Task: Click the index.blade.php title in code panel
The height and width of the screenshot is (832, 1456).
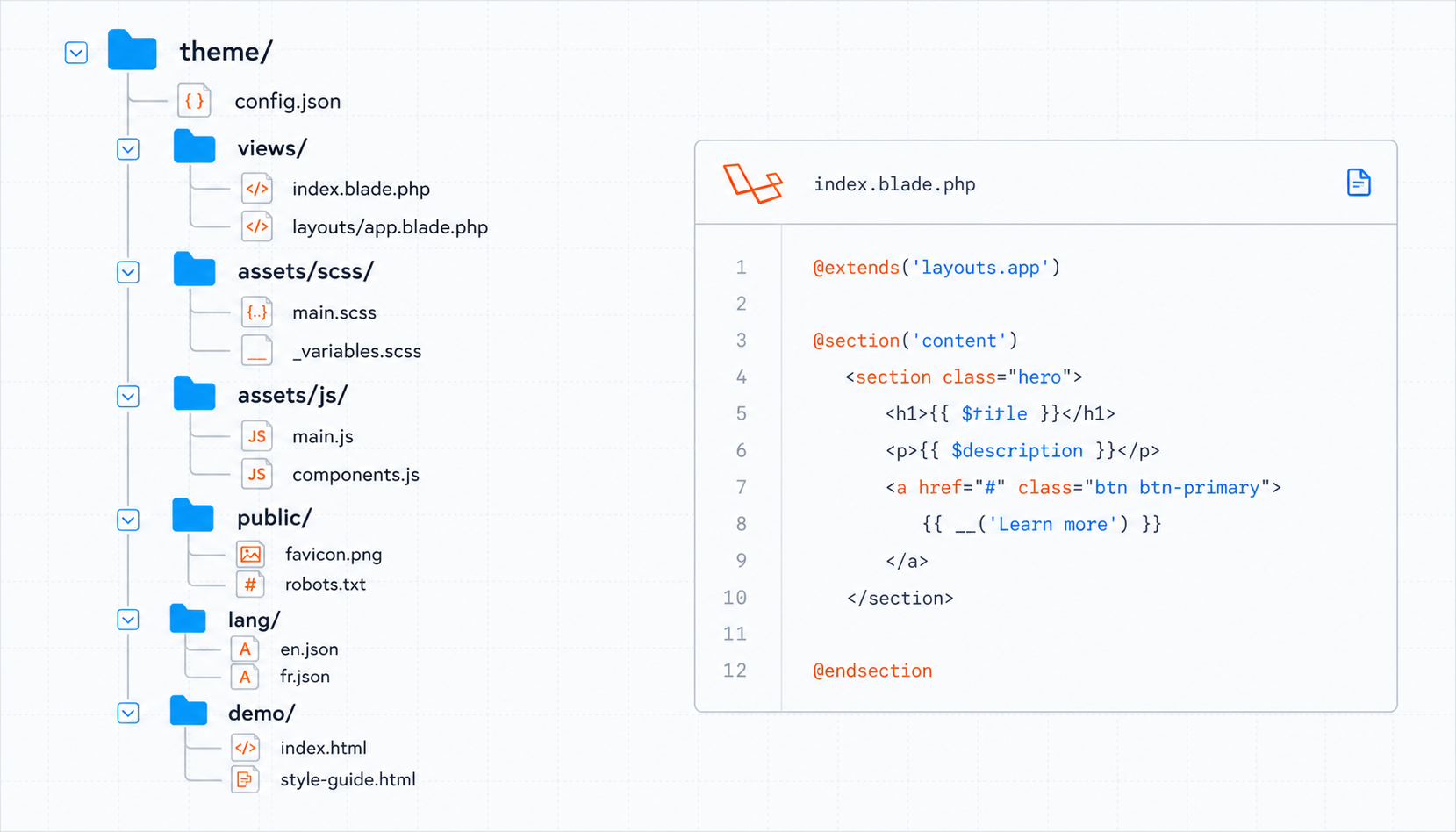Action: pos(894,184)
